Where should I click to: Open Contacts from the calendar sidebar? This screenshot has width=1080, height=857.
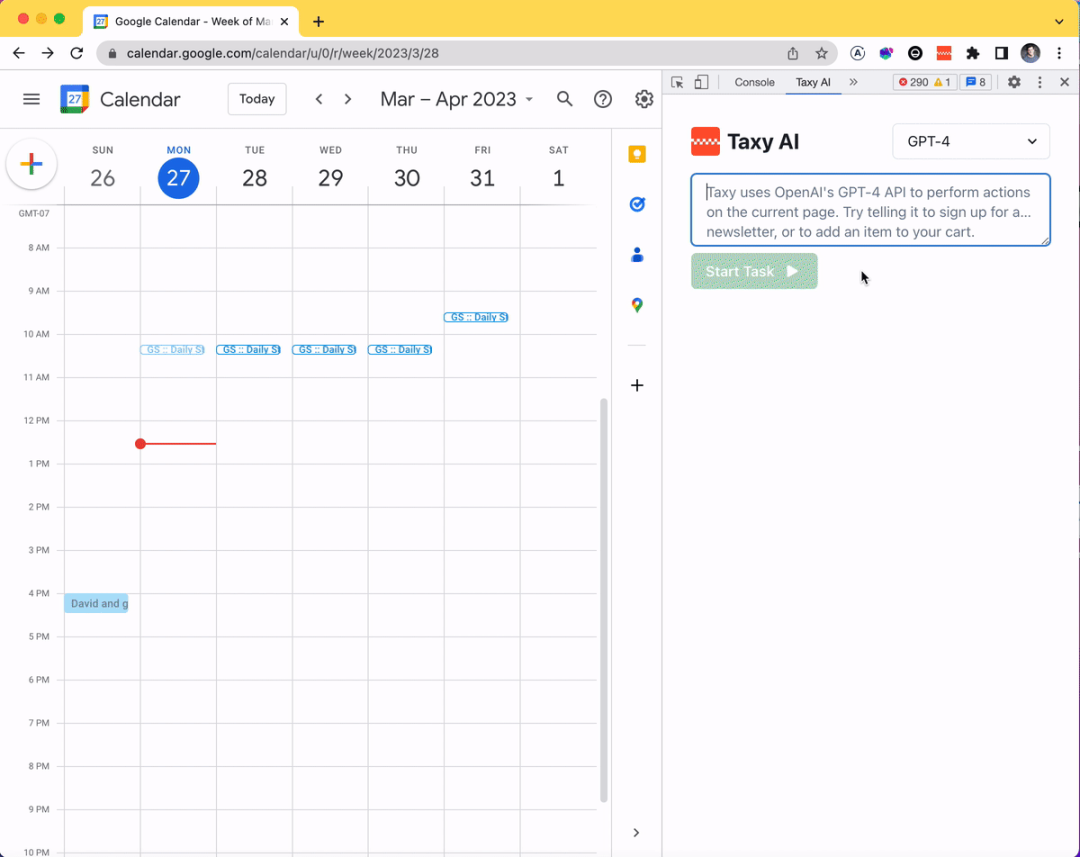click(x=637, y=255)
